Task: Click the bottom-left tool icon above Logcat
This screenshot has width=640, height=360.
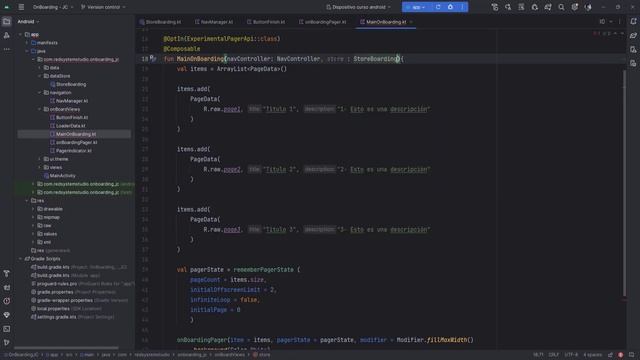Action: [x=7, y=273]
